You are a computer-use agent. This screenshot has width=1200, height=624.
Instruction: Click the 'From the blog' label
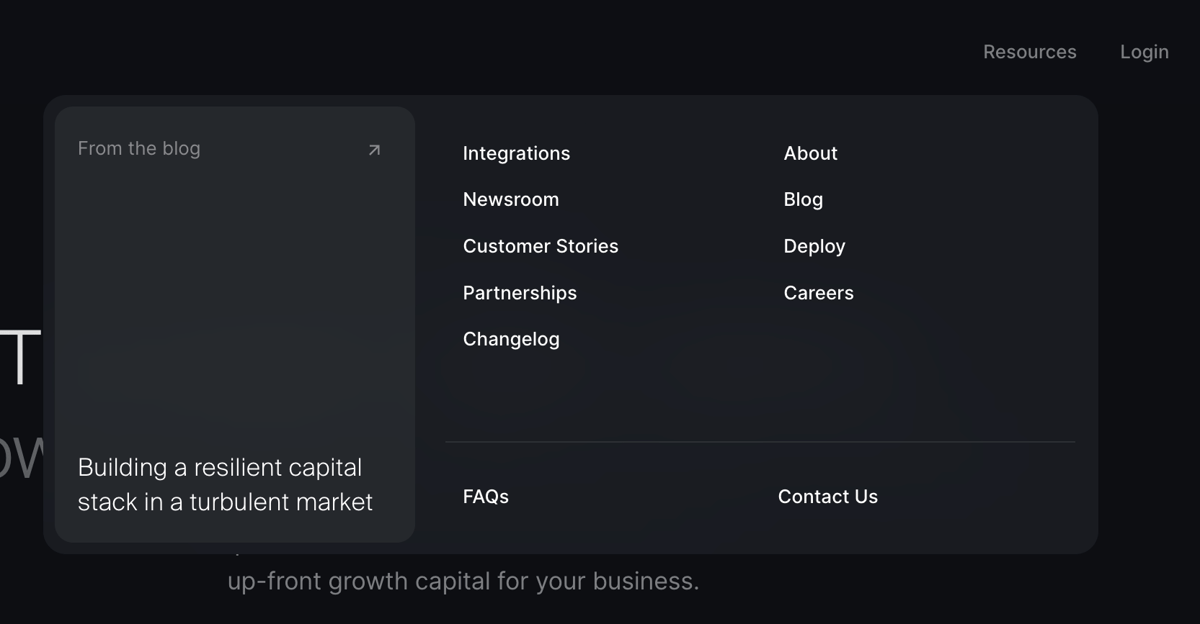139,148
